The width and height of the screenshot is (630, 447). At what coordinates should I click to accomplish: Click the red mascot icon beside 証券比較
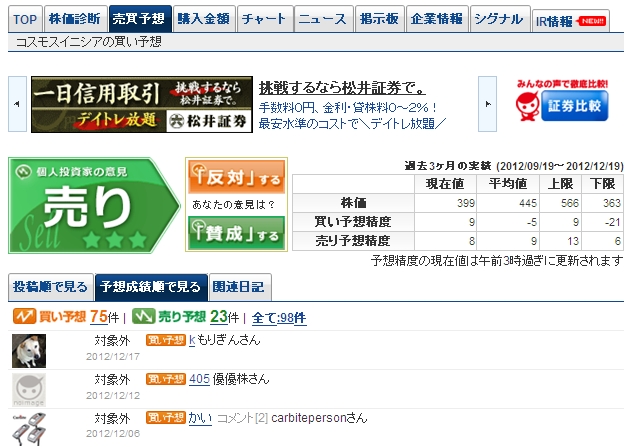(527, 106)
